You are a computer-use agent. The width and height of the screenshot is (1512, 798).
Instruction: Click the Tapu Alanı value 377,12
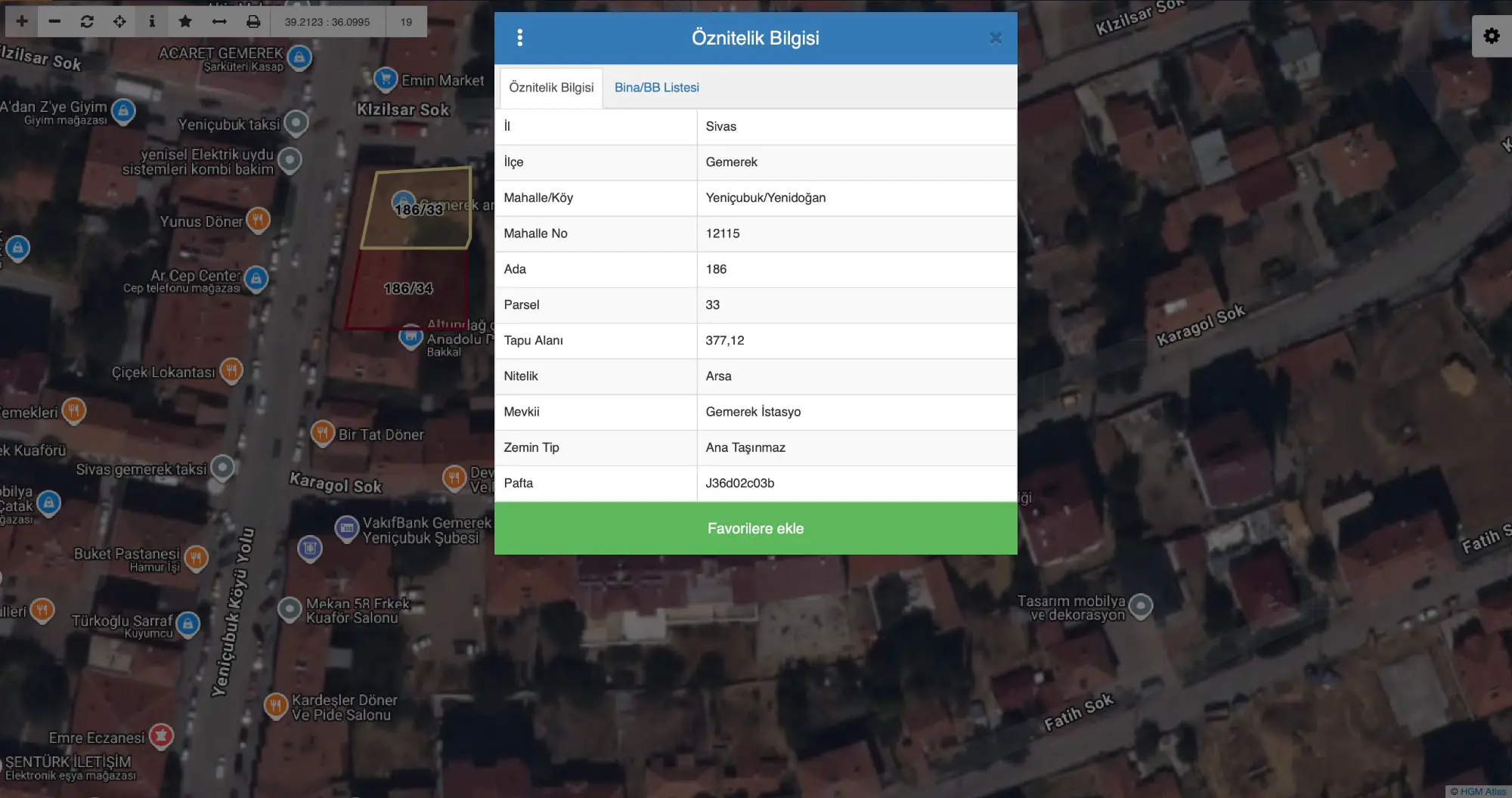(x=725, y=340)
